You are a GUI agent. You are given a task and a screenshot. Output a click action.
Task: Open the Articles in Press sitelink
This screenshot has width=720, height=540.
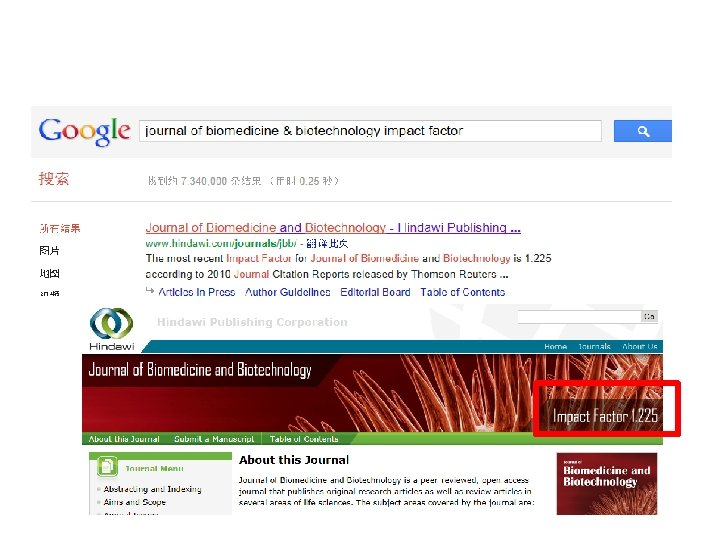click(197, 292)
